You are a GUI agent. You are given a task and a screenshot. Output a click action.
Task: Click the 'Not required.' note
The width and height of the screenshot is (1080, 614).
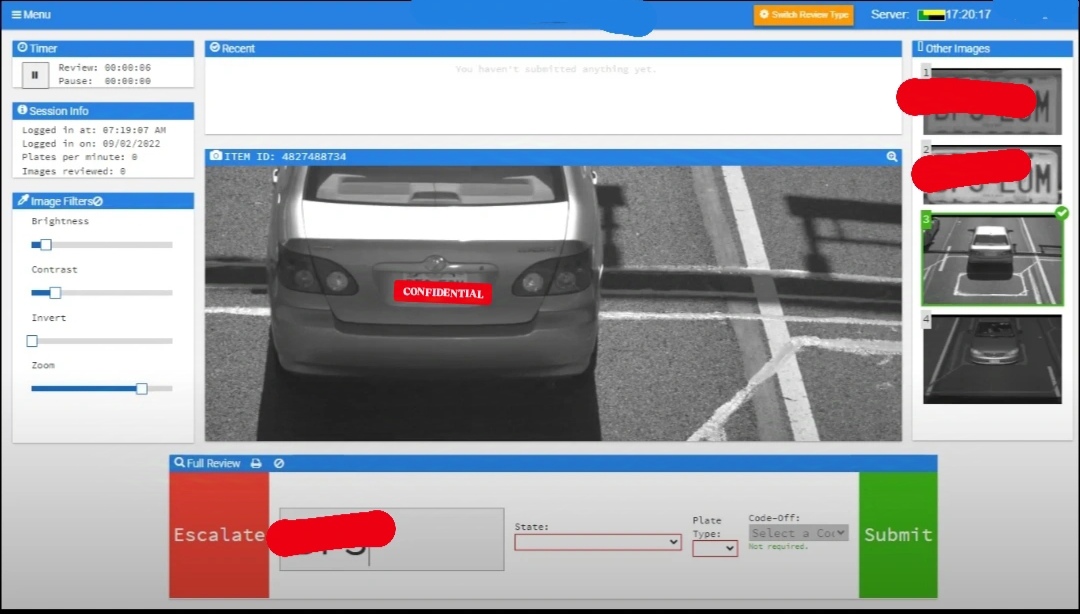778,546
